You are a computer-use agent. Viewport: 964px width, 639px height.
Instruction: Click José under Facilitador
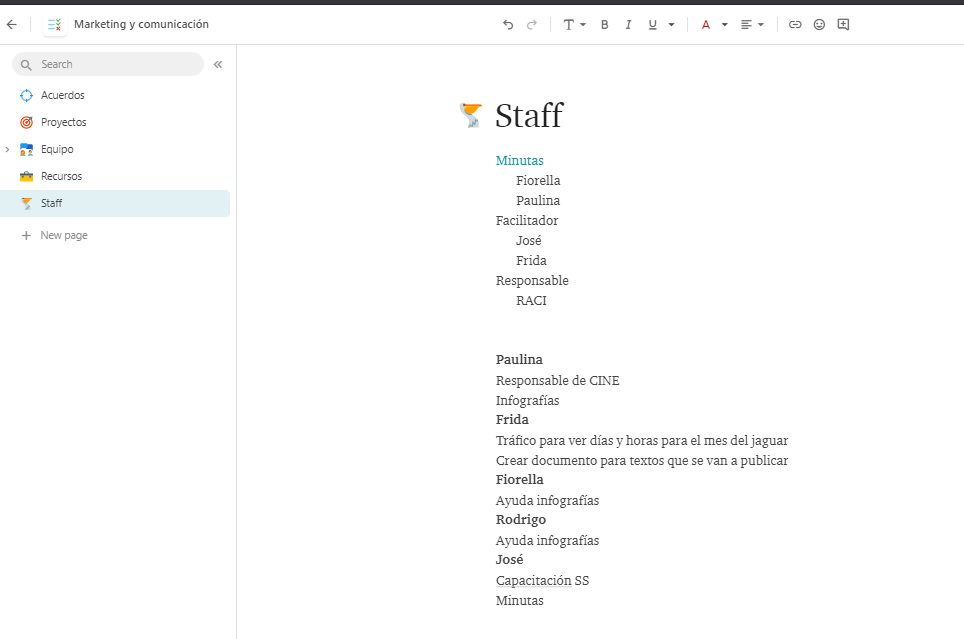coord(529,240)
